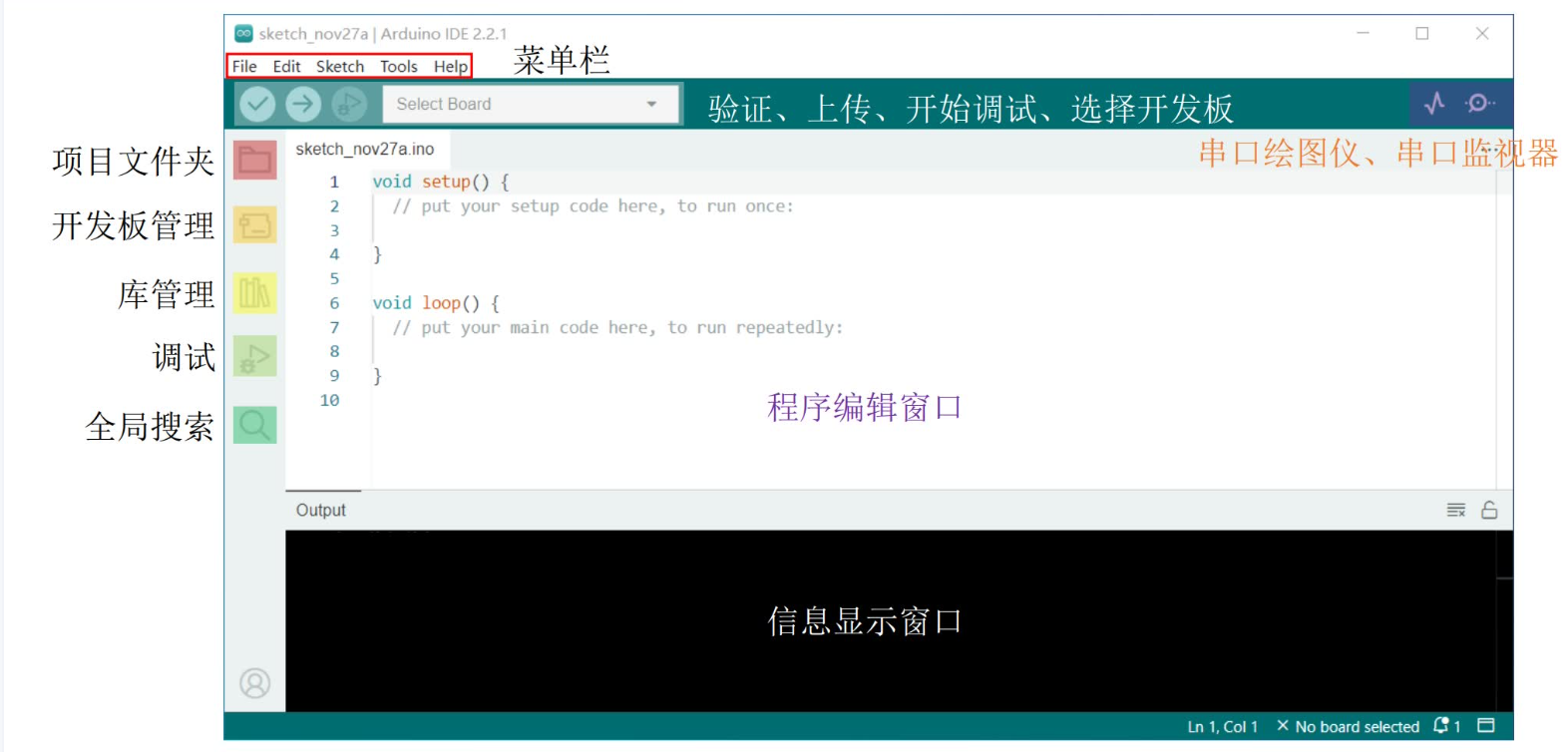Open the Boards Manager sidebar icon
Viewport: 1568px width, 752px height.
254,225
